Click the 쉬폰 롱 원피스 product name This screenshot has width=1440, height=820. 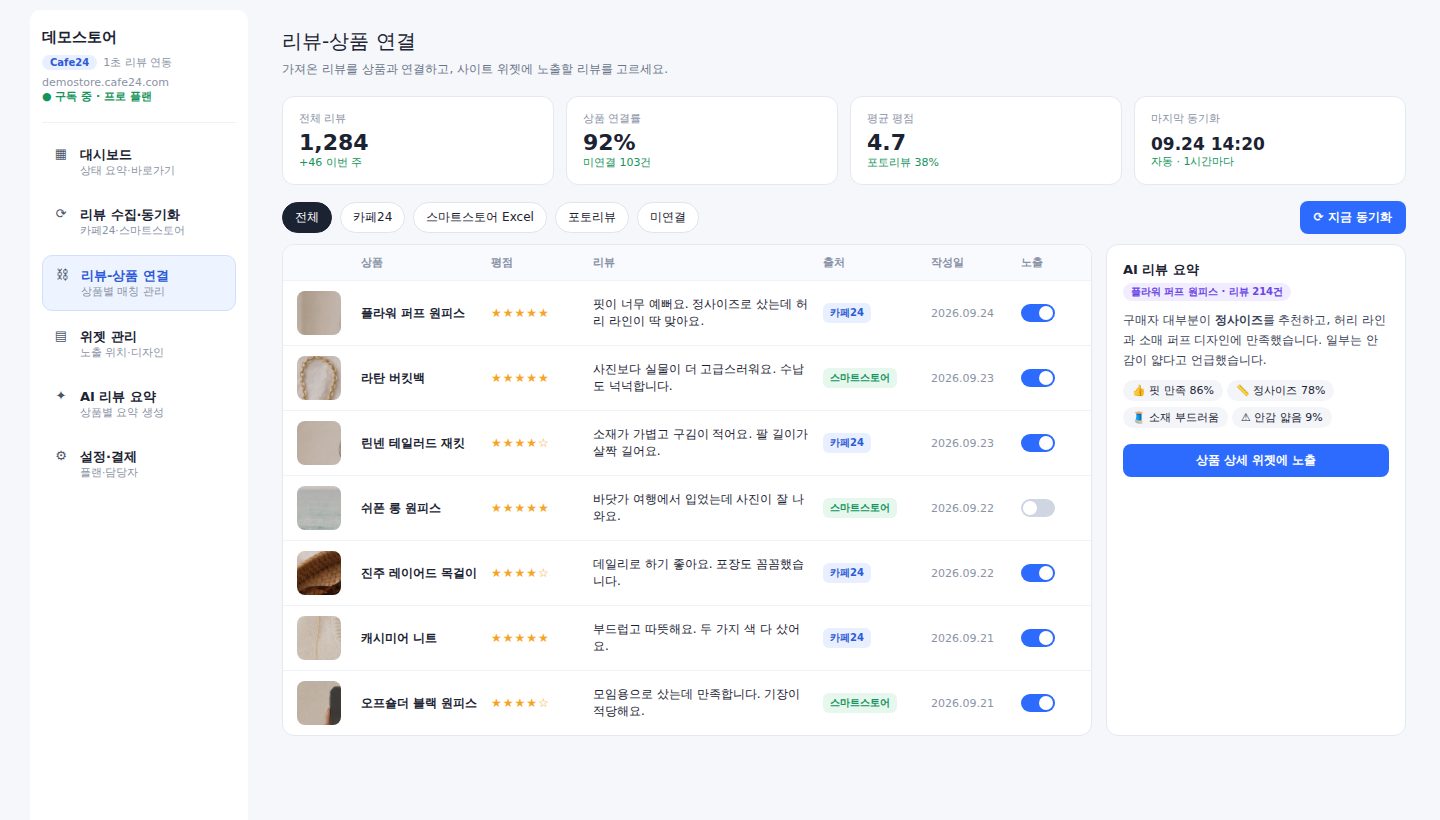pos(401,508)
